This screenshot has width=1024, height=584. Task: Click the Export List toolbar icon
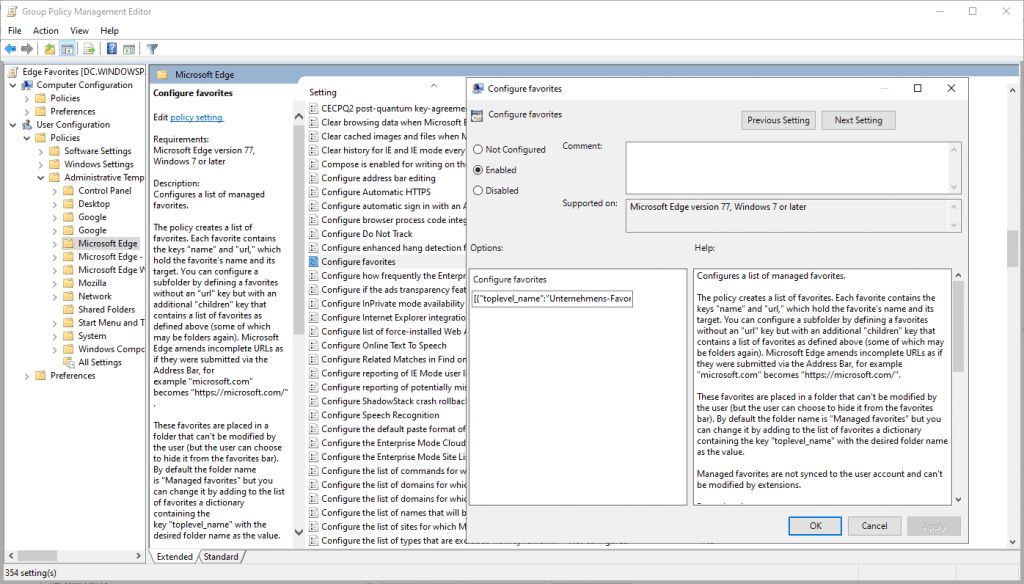point(88,48)
